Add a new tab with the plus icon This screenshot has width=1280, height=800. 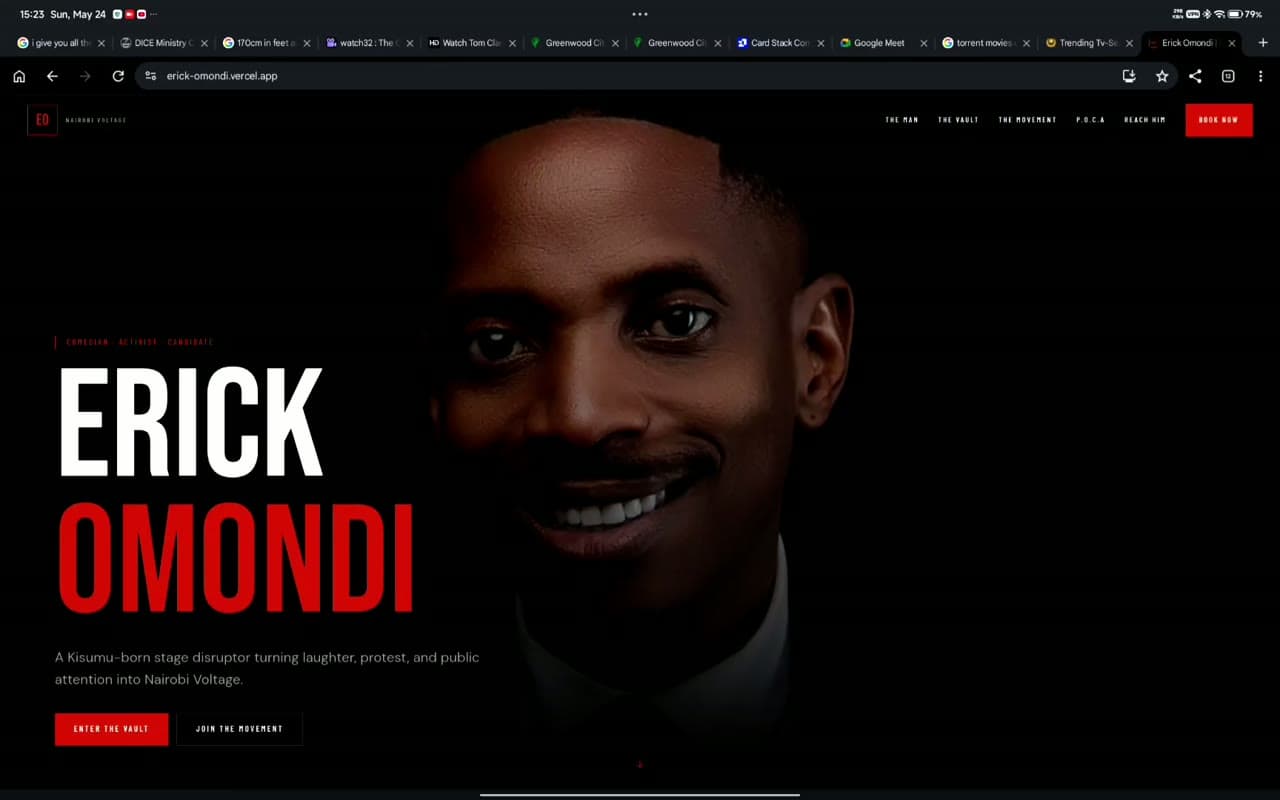[x=1263, y=43]
